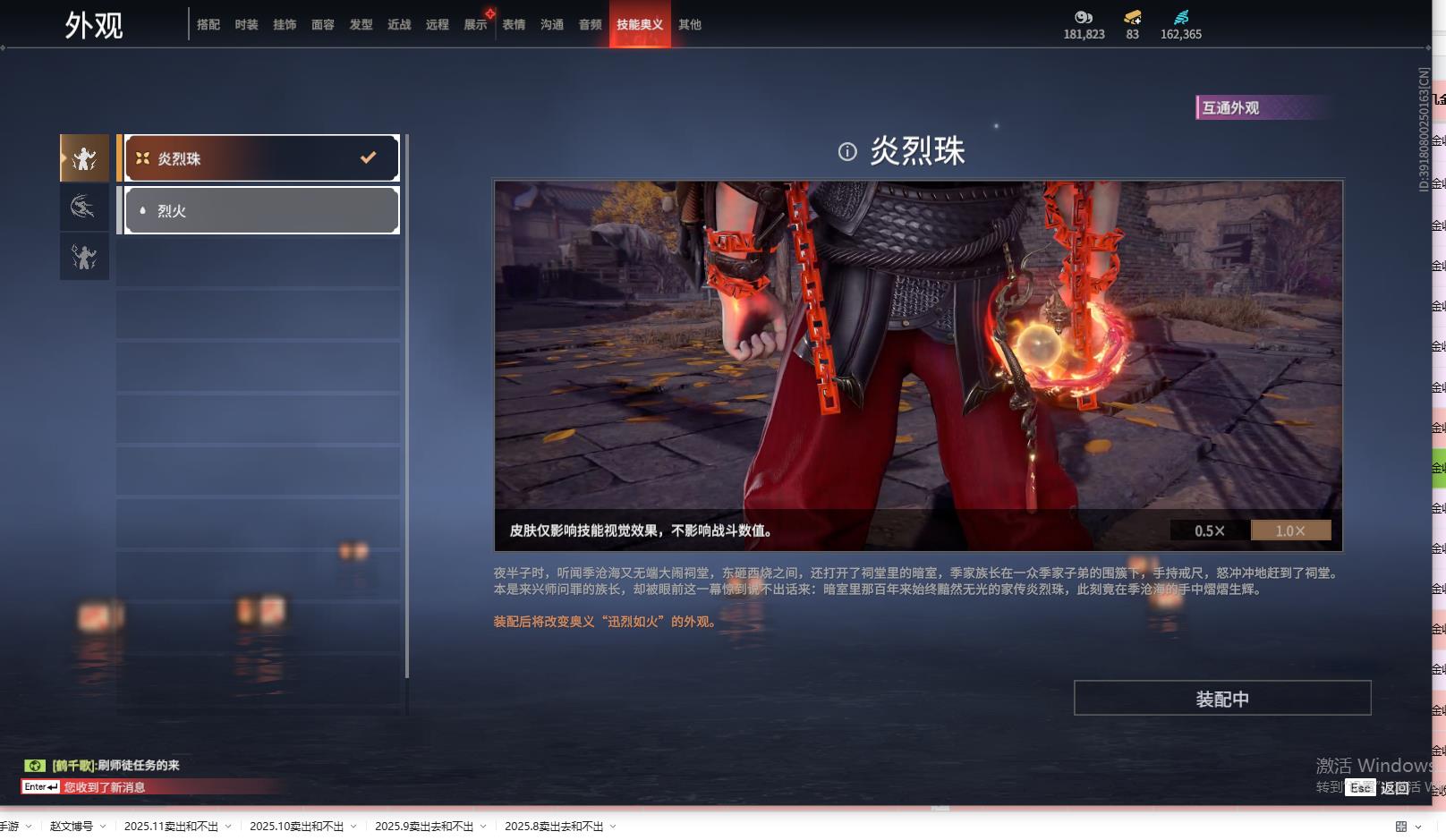Select the second skill category icon in sidebar
The image size is (1446, 840).
pyautogui.click(x=84, y=208)
